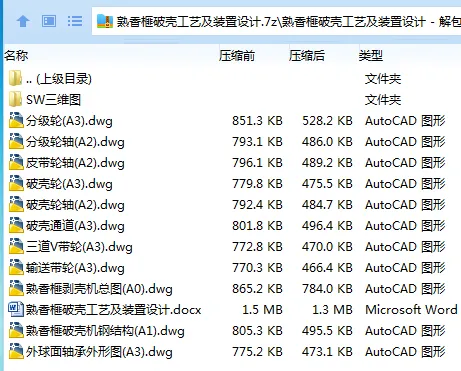Sort by the 类型 column header

pyautogui.click(x=371, y=55)
